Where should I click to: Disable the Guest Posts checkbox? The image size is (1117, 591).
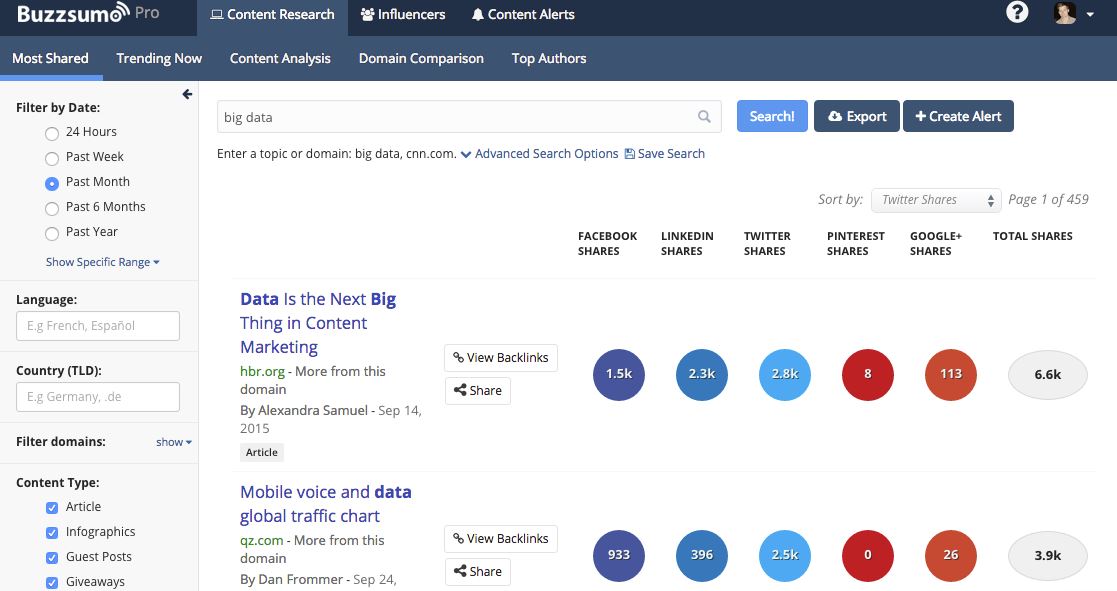pyautogui.click(x=53, y=557)
